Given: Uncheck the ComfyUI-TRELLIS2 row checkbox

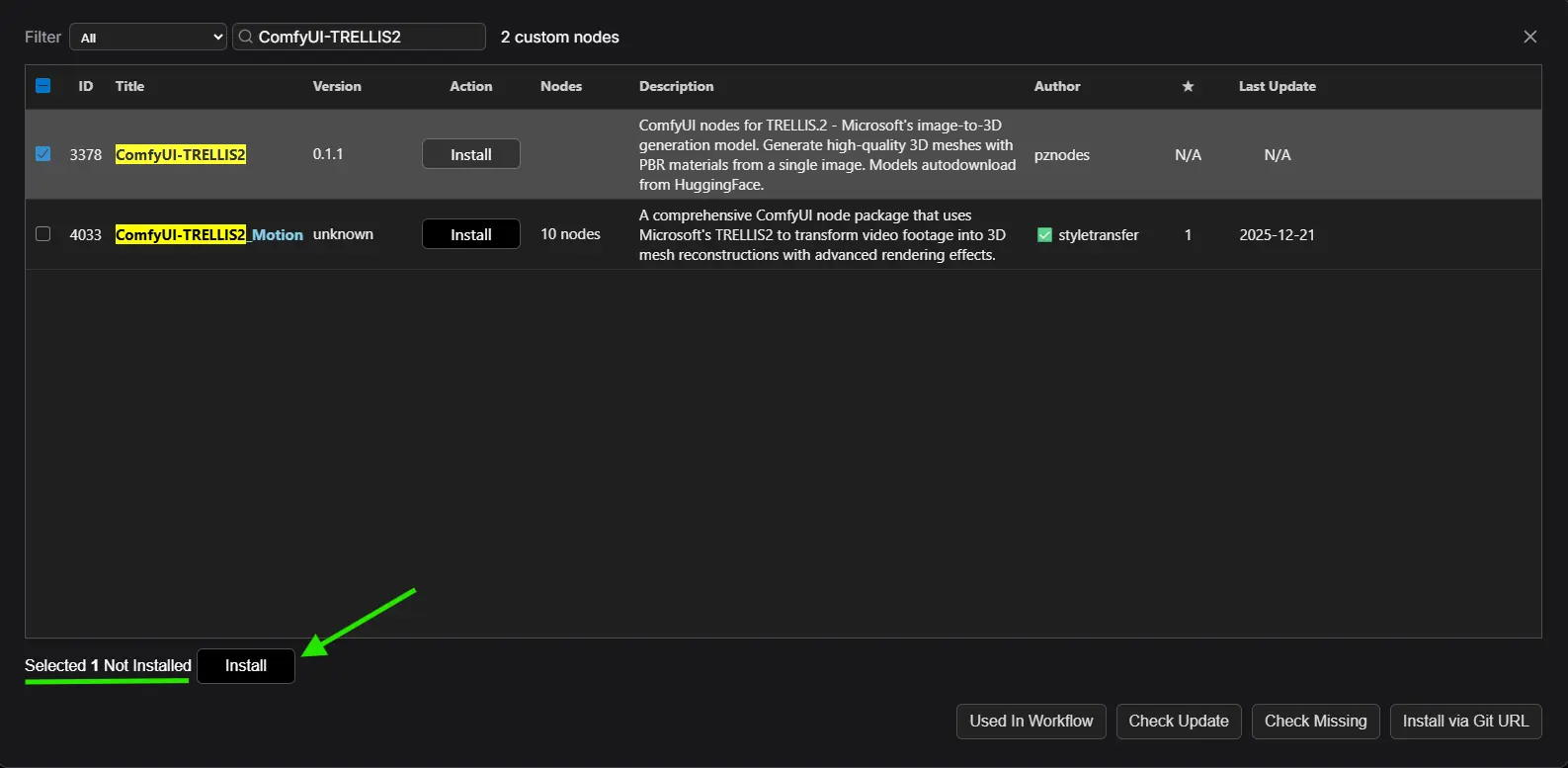Looking at the screenshot, I should tap(42, 154).
